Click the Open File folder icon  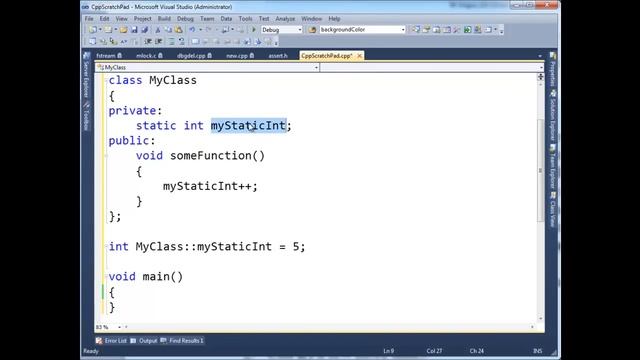click(124, 30)
